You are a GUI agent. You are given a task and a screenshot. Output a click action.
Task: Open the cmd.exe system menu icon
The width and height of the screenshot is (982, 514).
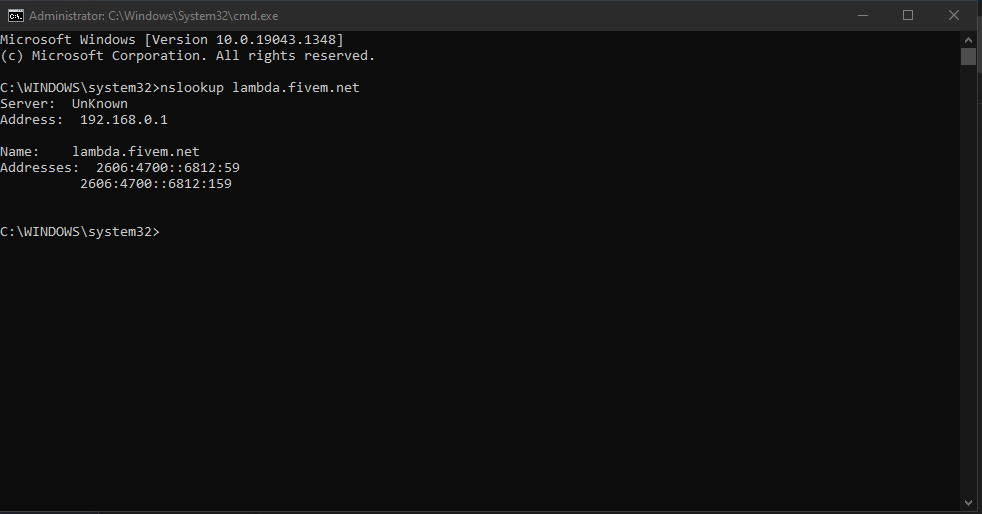tap(16, 16)
